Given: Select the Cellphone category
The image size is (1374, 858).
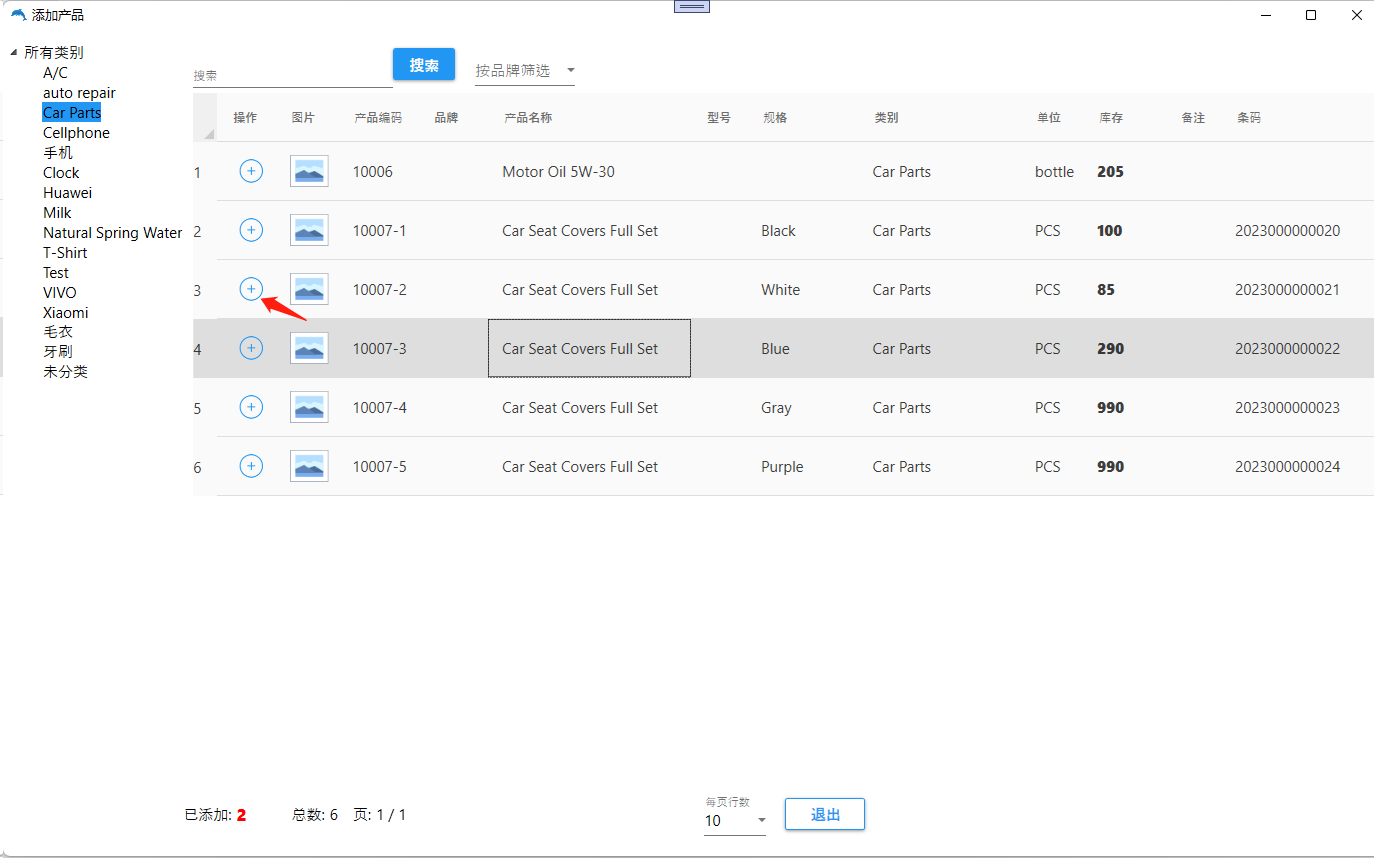Looking at the screenshot, I should click(76, 133).
